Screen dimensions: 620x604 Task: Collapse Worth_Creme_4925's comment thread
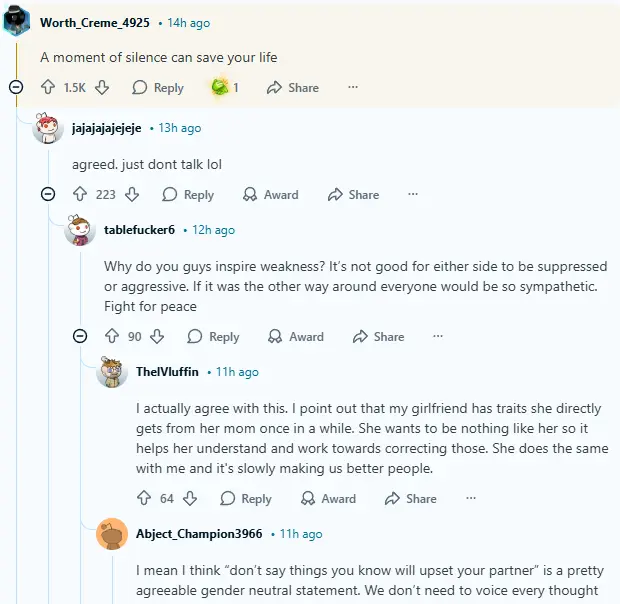tap(16, 88)
